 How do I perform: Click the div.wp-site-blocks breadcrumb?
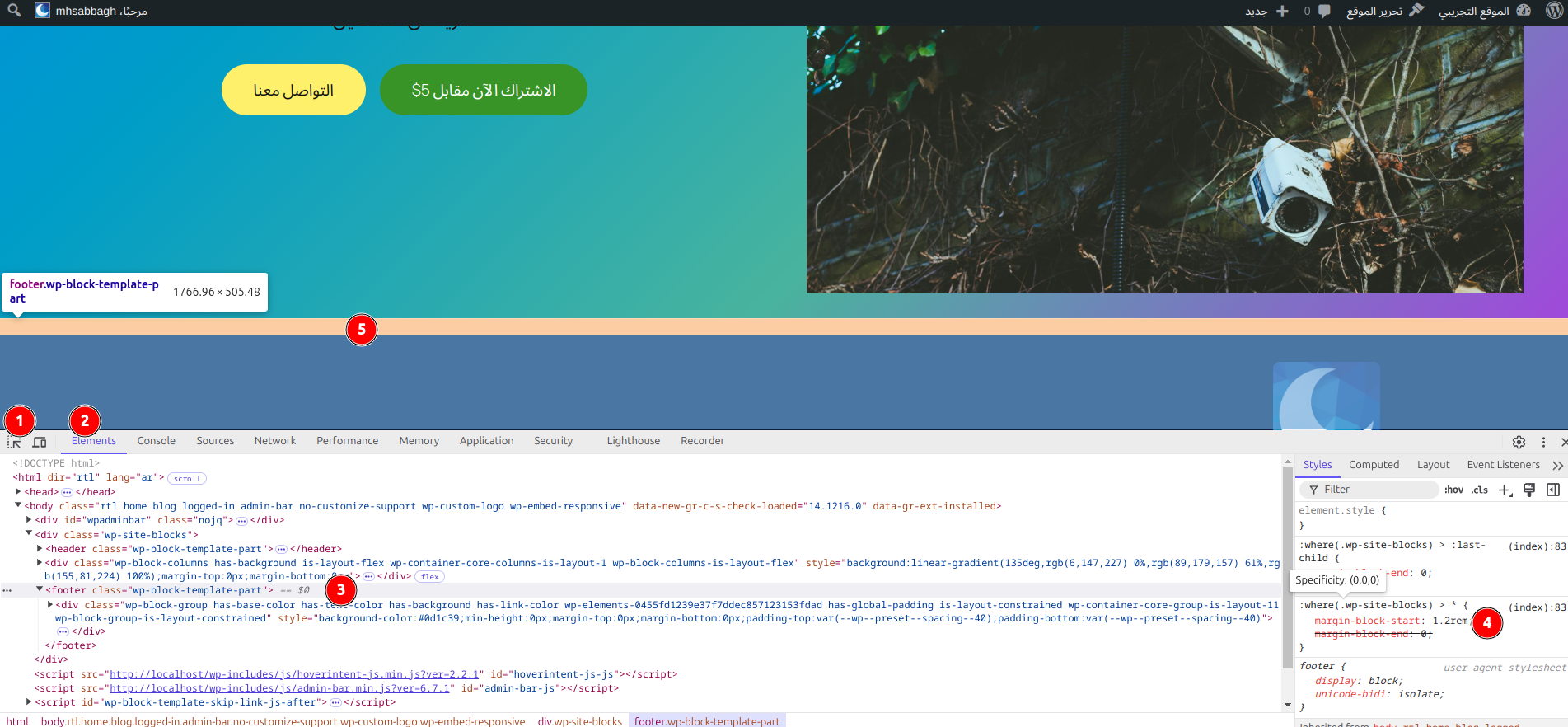click(x=580, y=721)
